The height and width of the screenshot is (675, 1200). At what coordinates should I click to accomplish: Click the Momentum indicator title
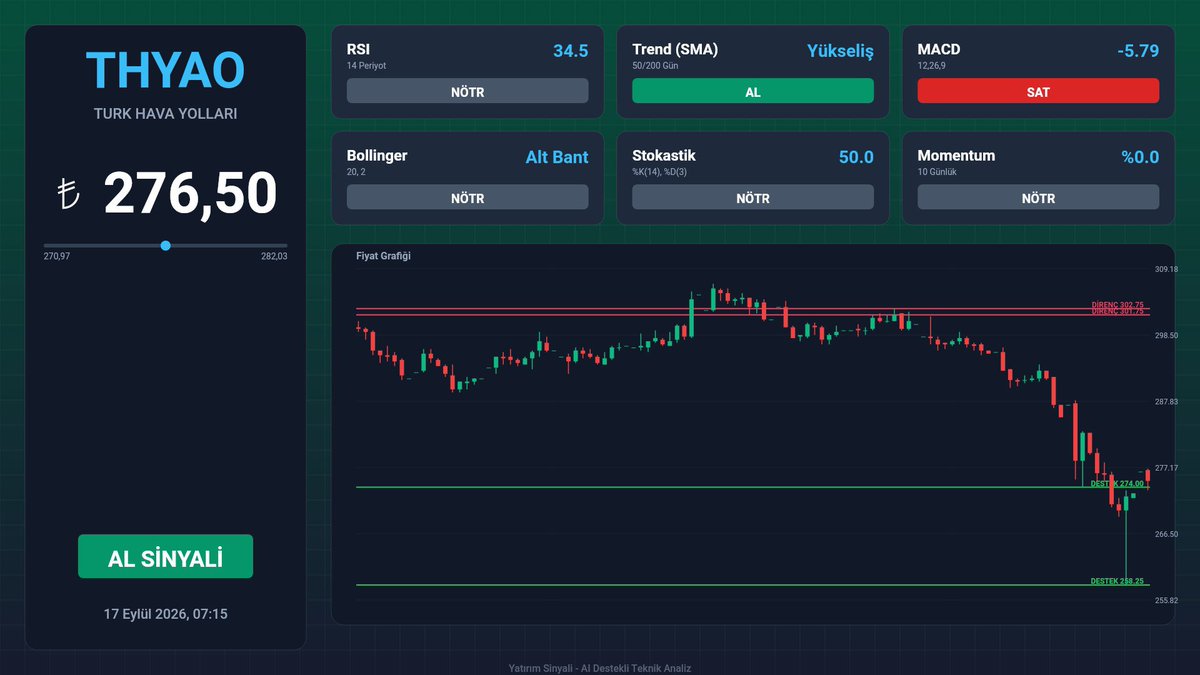point(956,156)
